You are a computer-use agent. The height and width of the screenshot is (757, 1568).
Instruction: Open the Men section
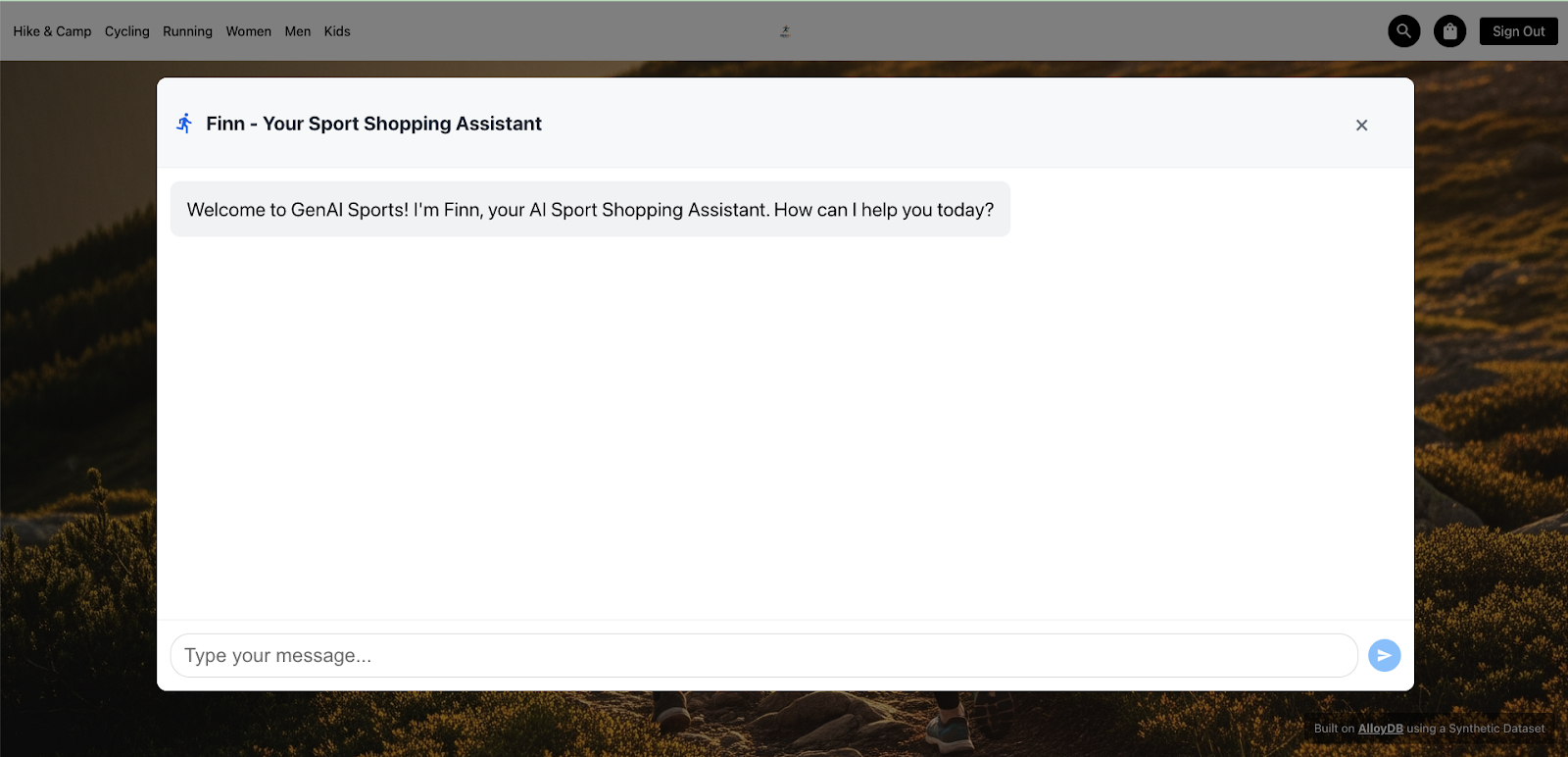[297, 31]
